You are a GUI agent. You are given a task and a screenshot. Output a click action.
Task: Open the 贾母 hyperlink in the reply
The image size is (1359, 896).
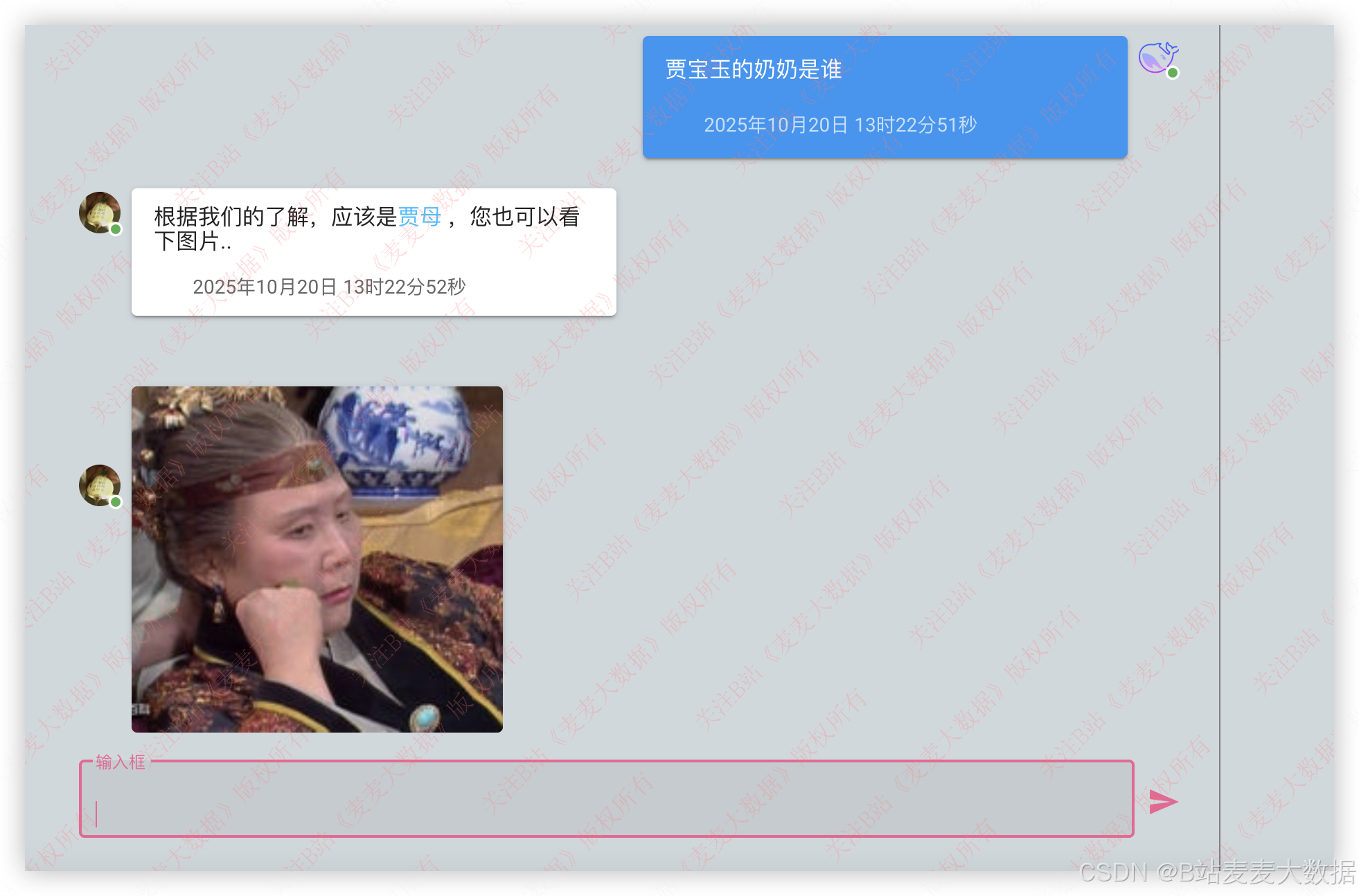tap(420, 217)
